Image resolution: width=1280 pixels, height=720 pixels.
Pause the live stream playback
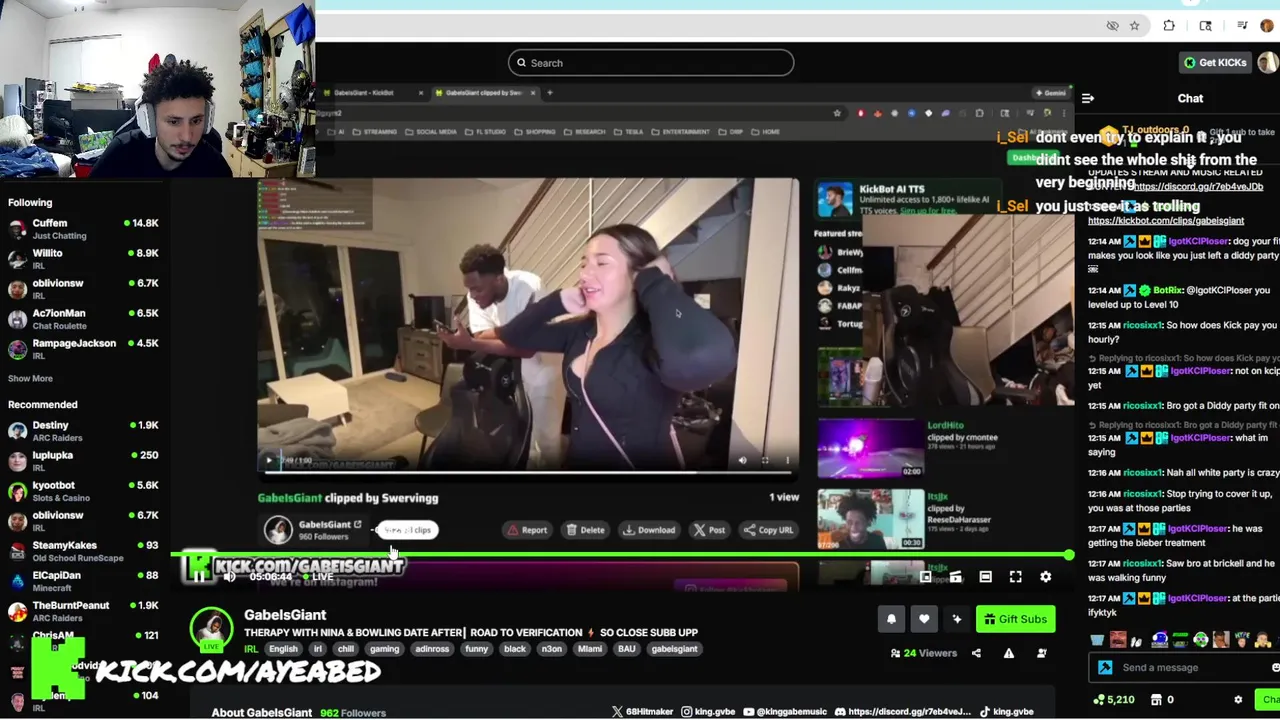coord(199,576)
